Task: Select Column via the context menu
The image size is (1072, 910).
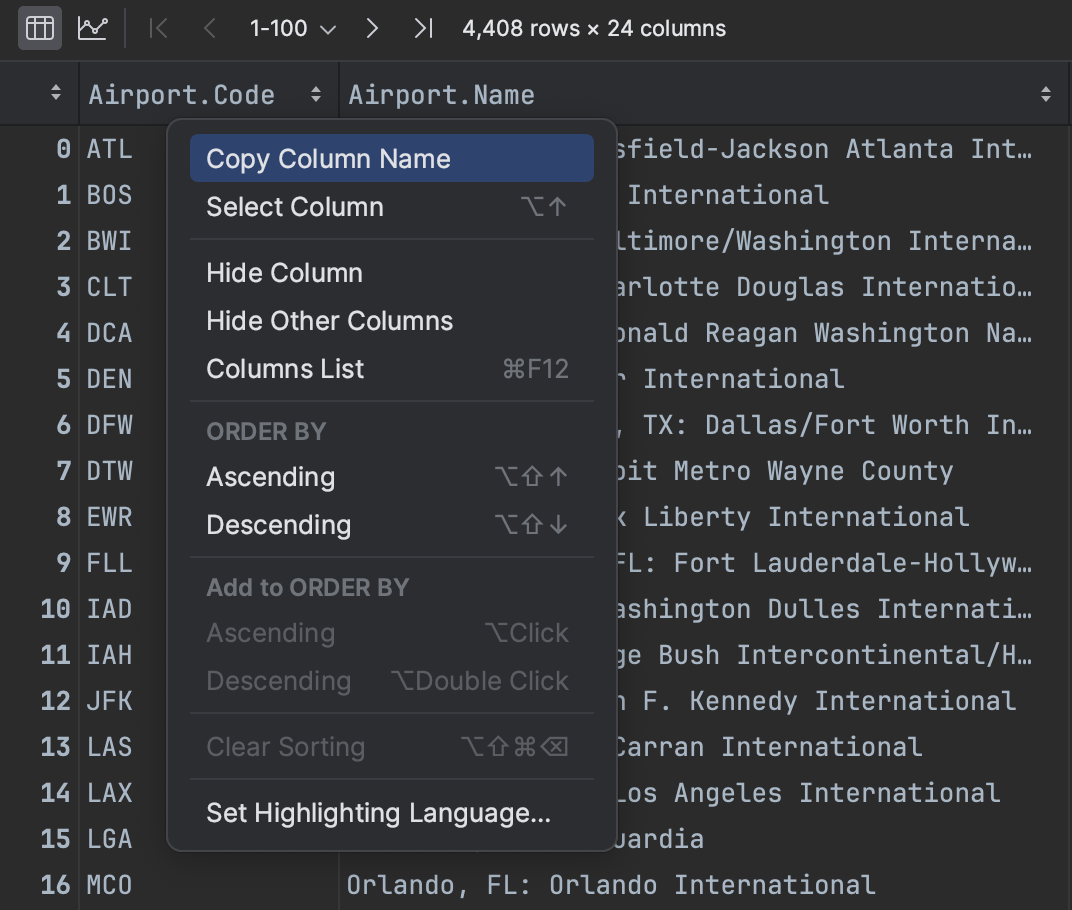Action: (294, 207)
